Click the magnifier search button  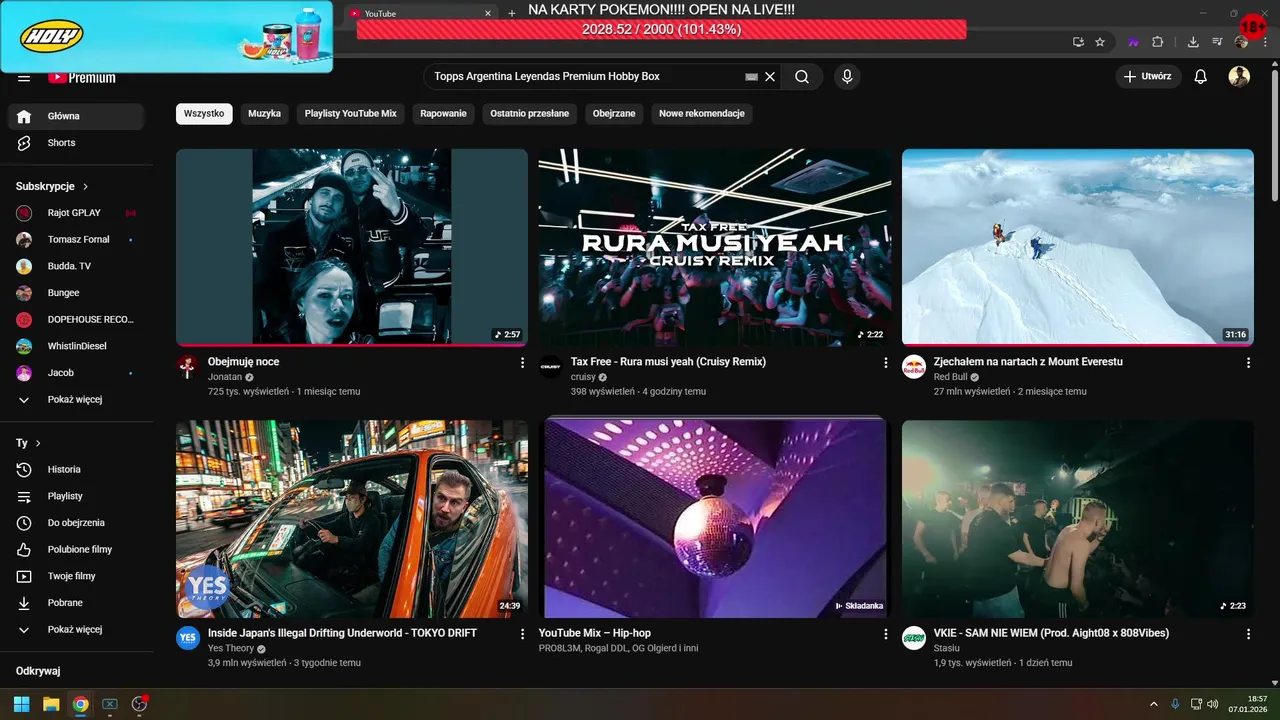coord(802,76)
